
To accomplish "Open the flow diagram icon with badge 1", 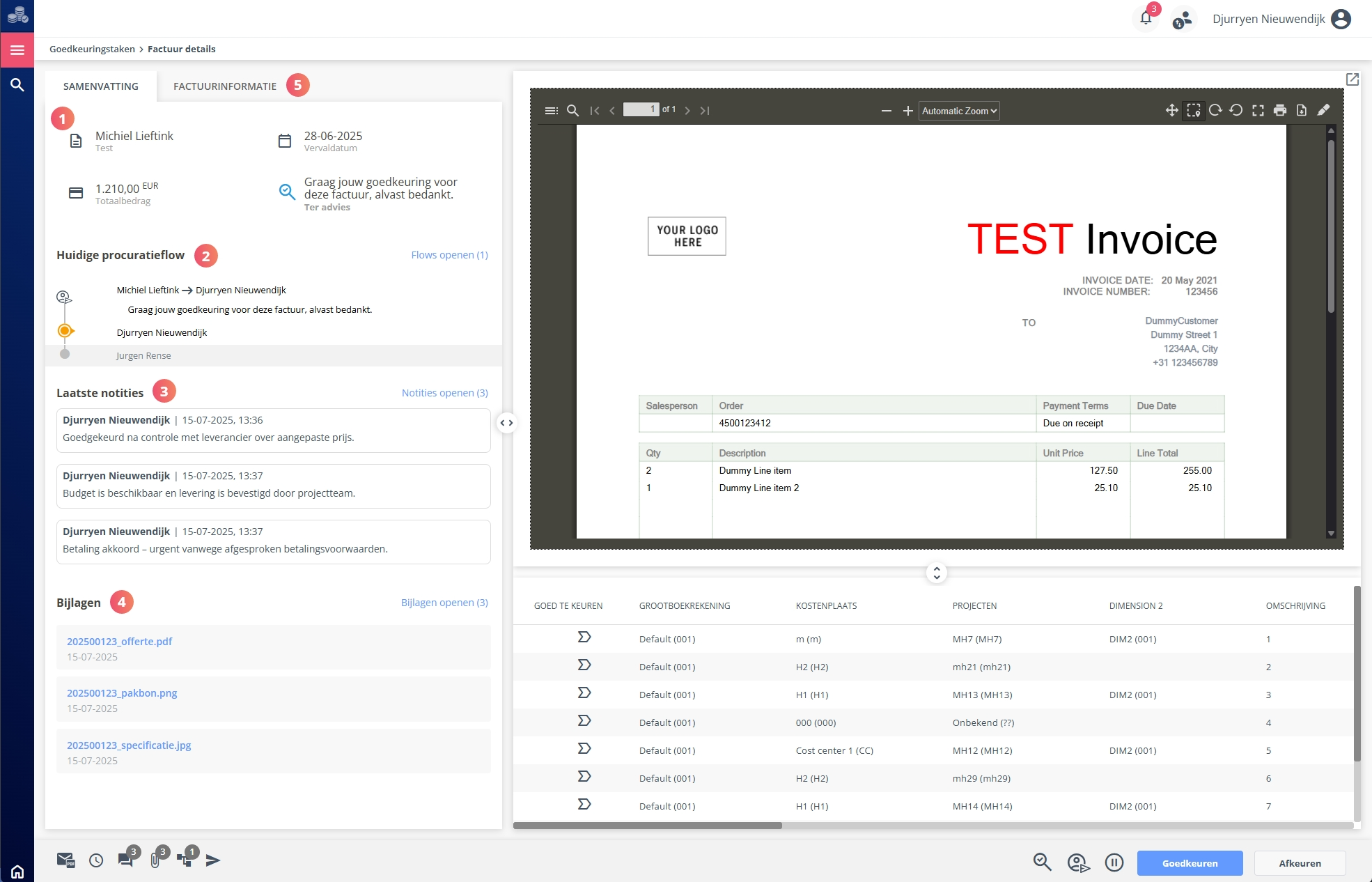I will click(x=185, y=859).
